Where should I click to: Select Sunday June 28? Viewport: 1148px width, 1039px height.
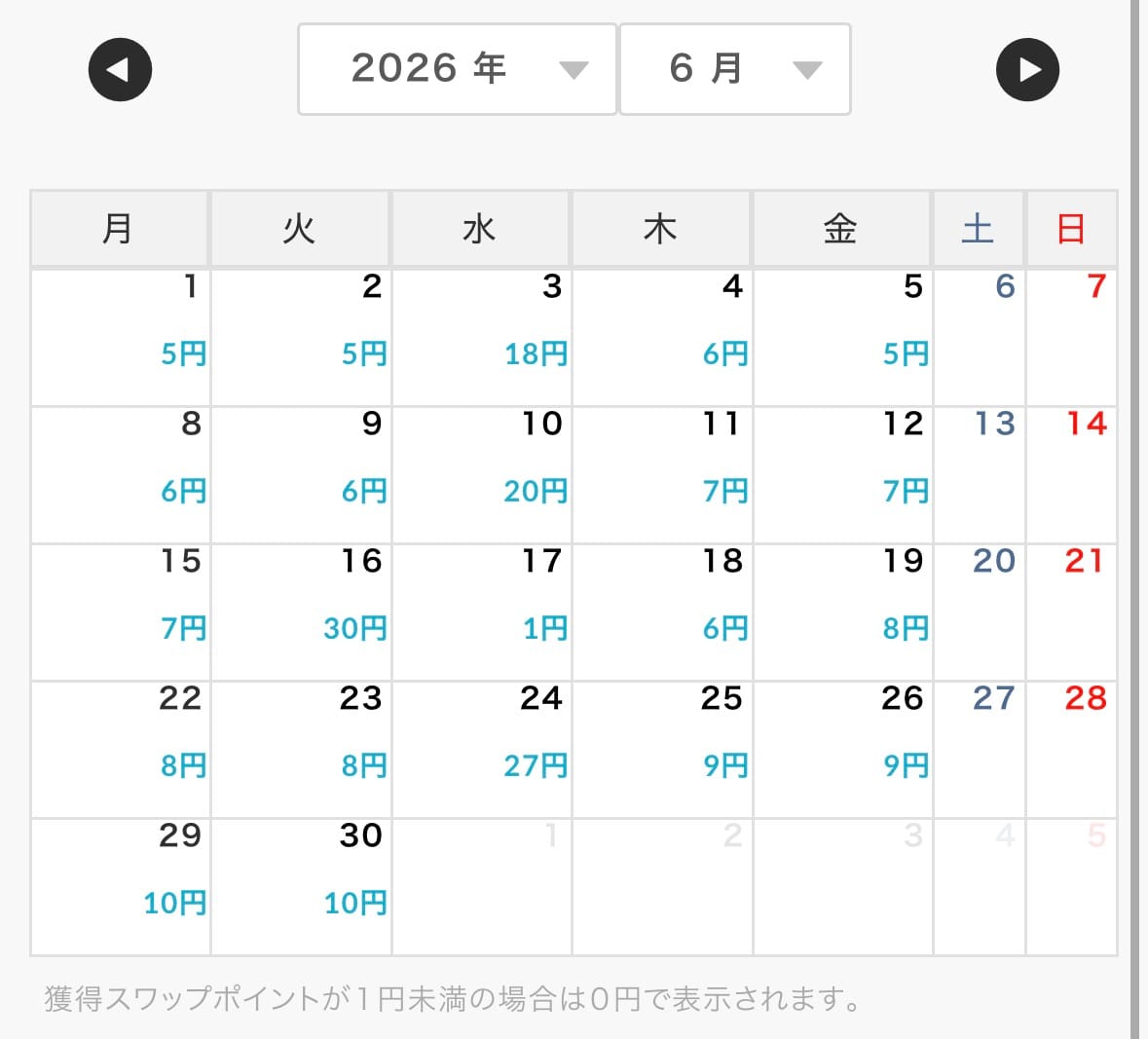click(1071, 749)
